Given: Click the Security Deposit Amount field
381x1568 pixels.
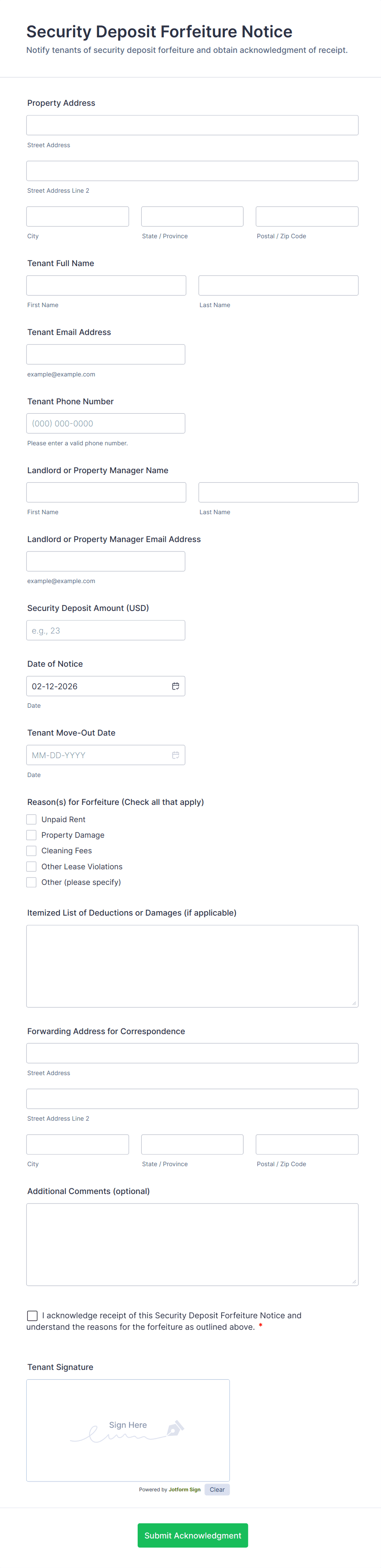Looking at the screenshot, I should 105,630.
